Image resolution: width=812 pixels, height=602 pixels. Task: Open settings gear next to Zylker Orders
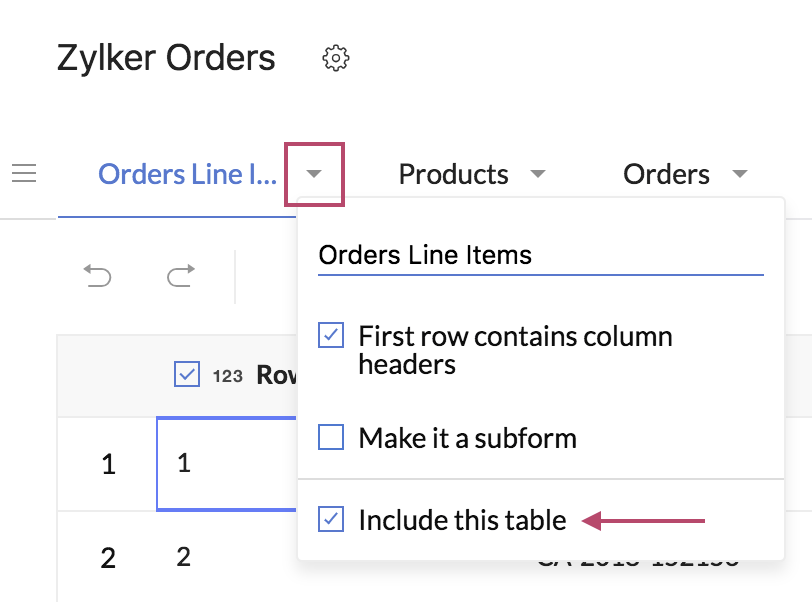[x=336, y=58]
